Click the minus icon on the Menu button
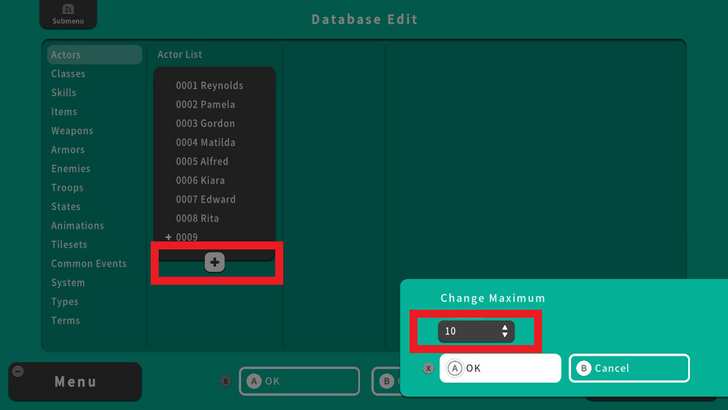Viewport: 728px width, 410px height. point(18,371)
